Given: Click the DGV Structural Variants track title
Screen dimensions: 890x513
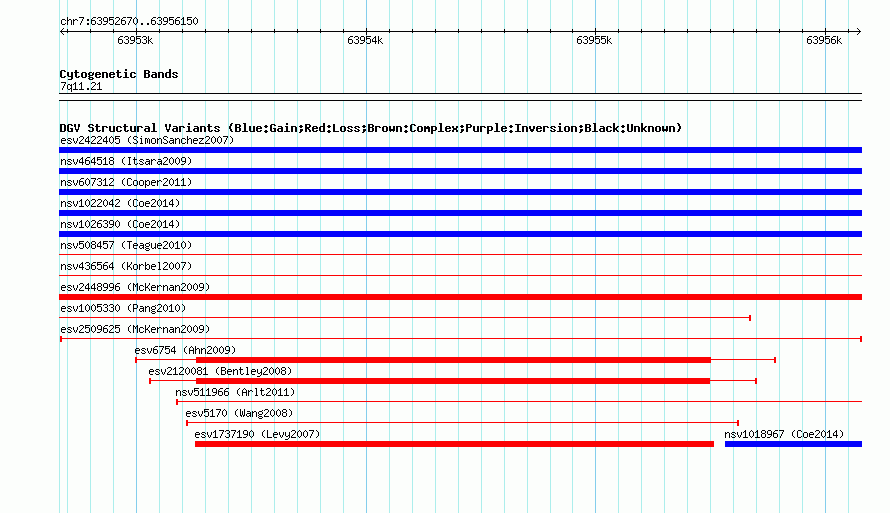Looking at the screenshot, I should tap(371, 128).
